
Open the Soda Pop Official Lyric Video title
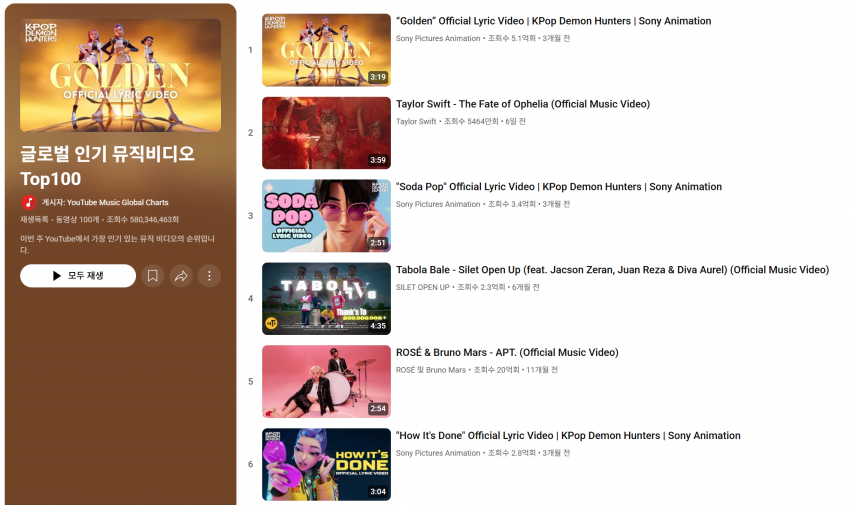pos(559,187)
